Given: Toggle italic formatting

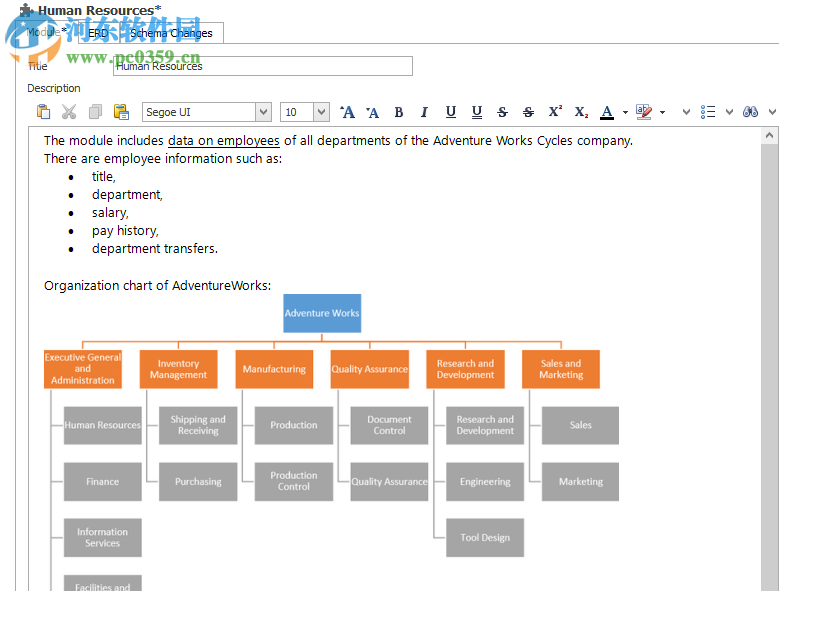Looking at the screenshot, I should (424, 112).
